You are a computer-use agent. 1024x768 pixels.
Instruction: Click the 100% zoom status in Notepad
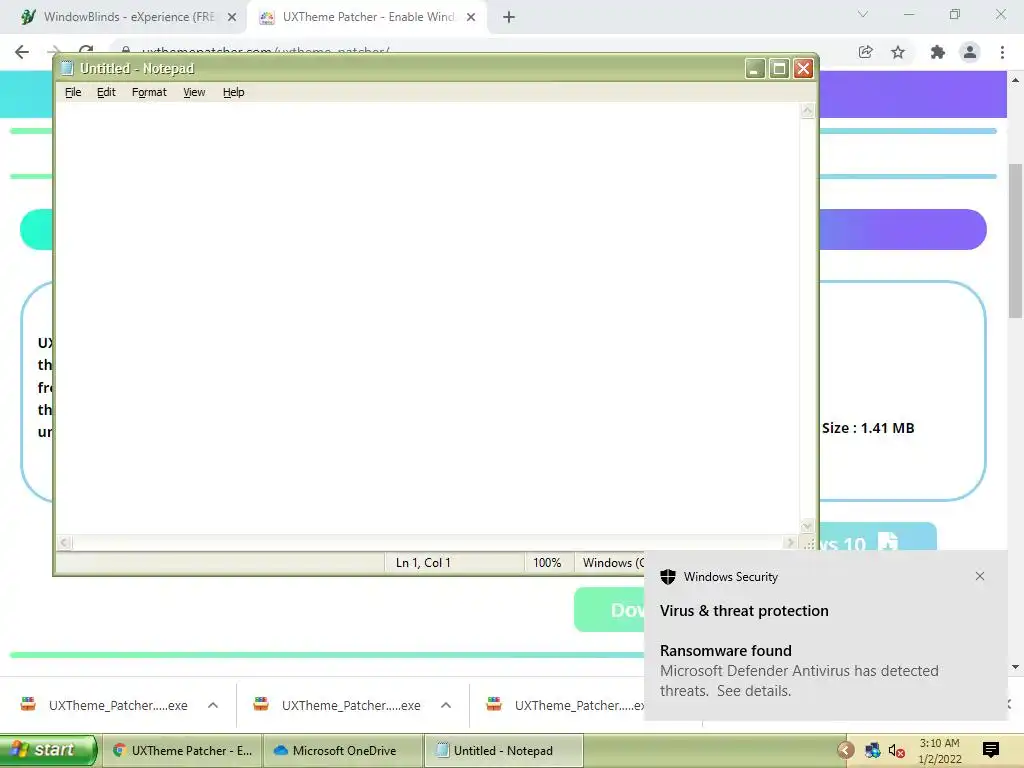(x=547, y=563)
